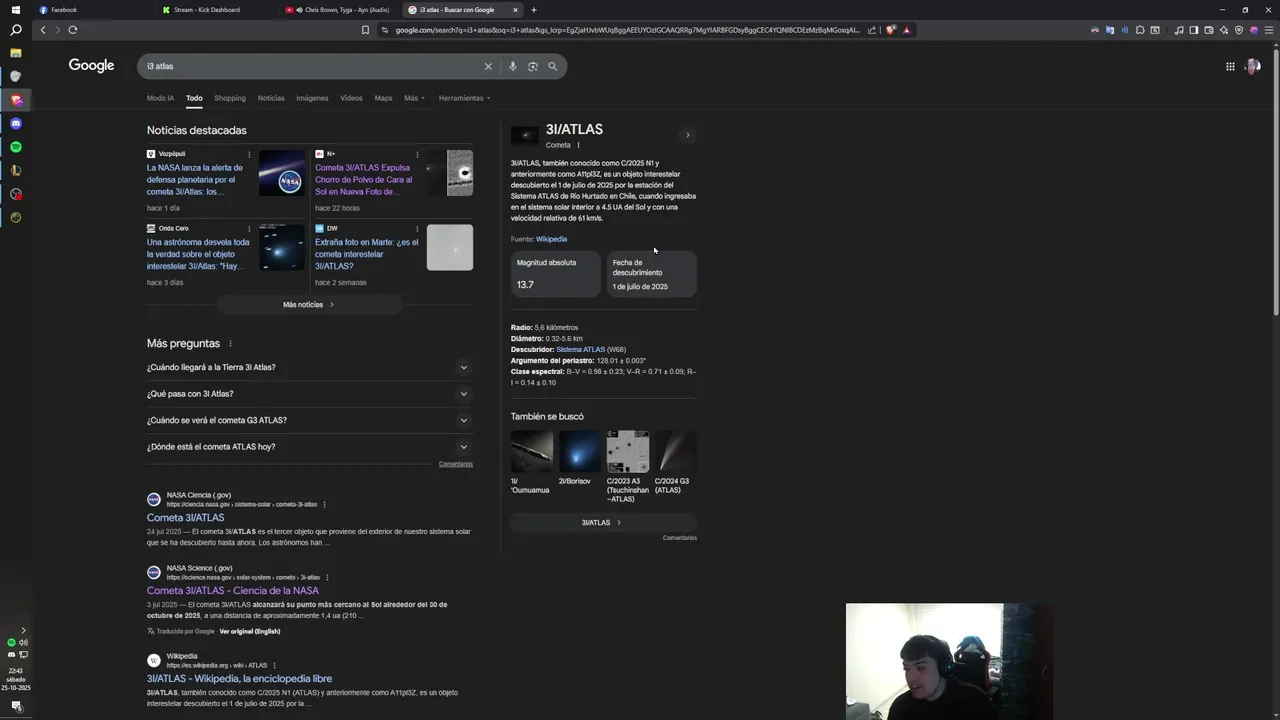Image resolution: width=1280 pixels, height=720 pixels.
Task: Open the browser profile icon in toolbar
Action: point(1254,30)
